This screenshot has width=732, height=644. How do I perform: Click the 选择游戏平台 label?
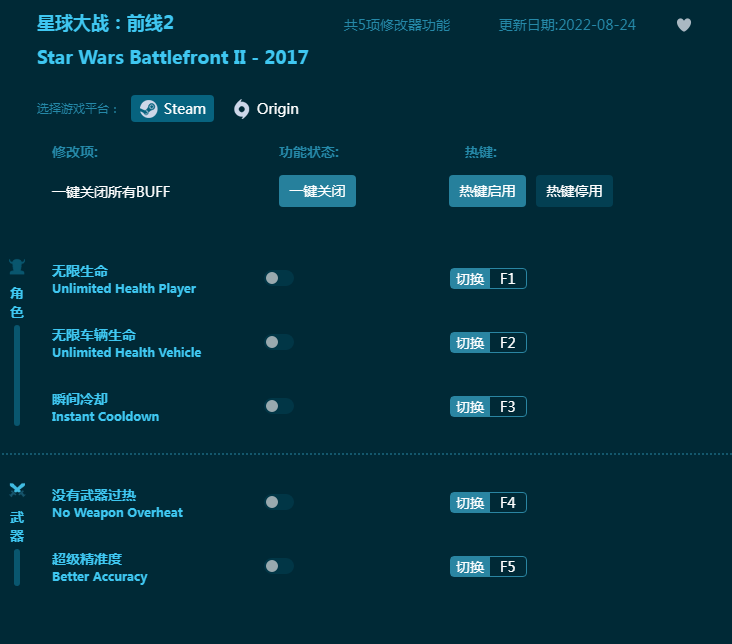click(77, 109)
